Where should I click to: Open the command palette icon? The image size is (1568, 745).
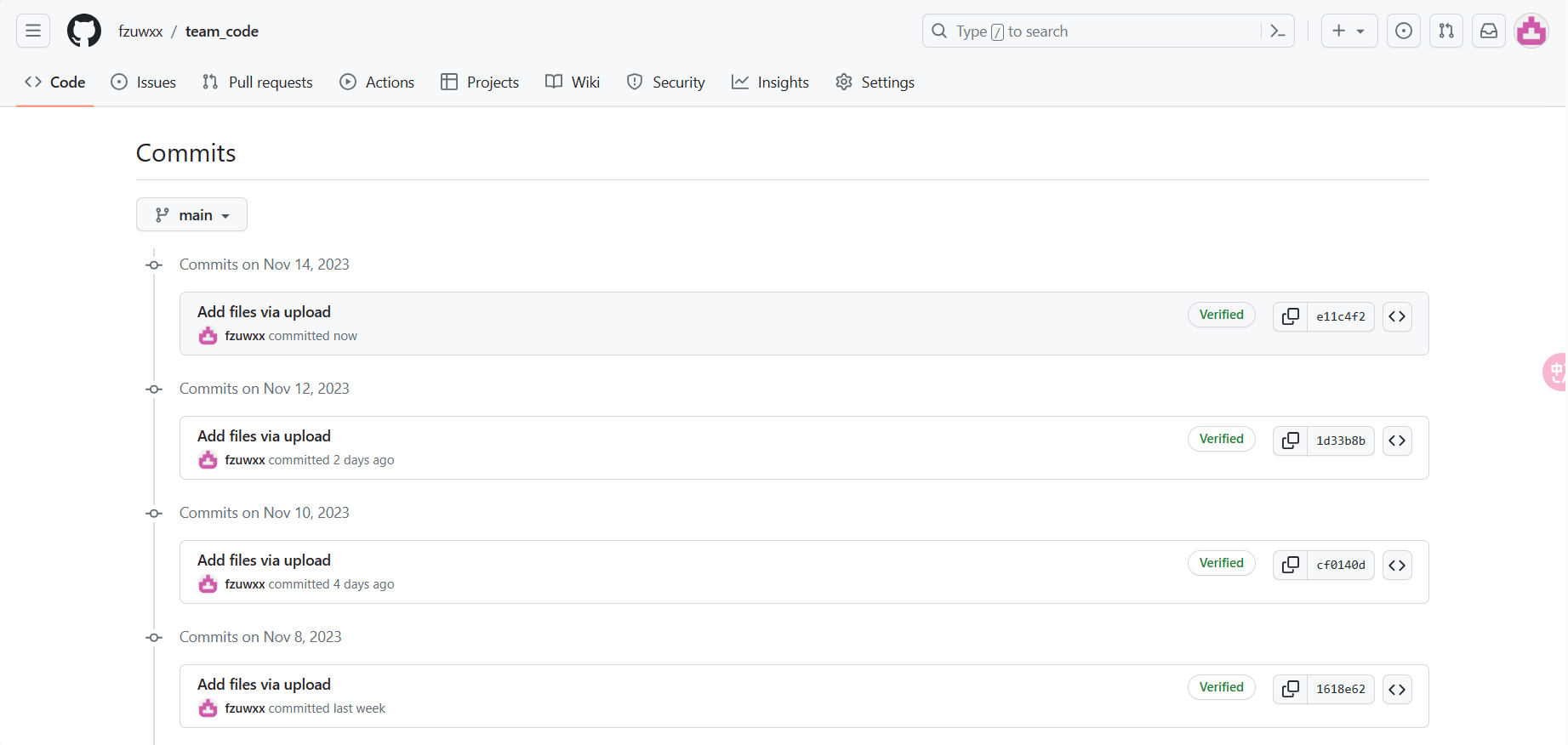pos(1277,31)
